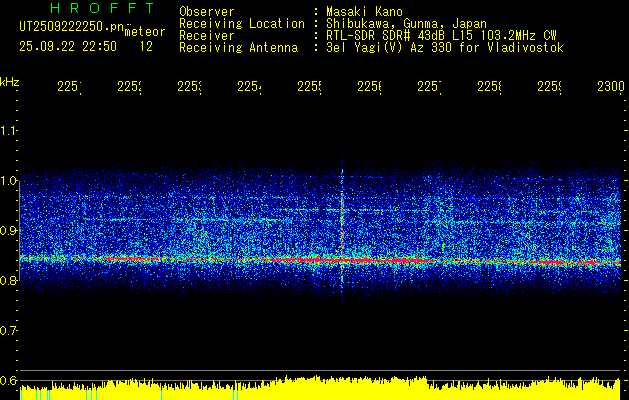Click the HROFFT title text
Screen dimensions: 629x400
[x=102, y=8]
